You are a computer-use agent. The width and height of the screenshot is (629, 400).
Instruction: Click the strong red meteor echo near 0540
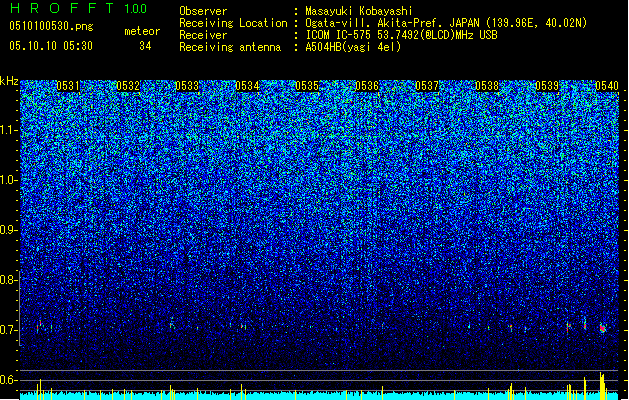[x=603, y=329]
